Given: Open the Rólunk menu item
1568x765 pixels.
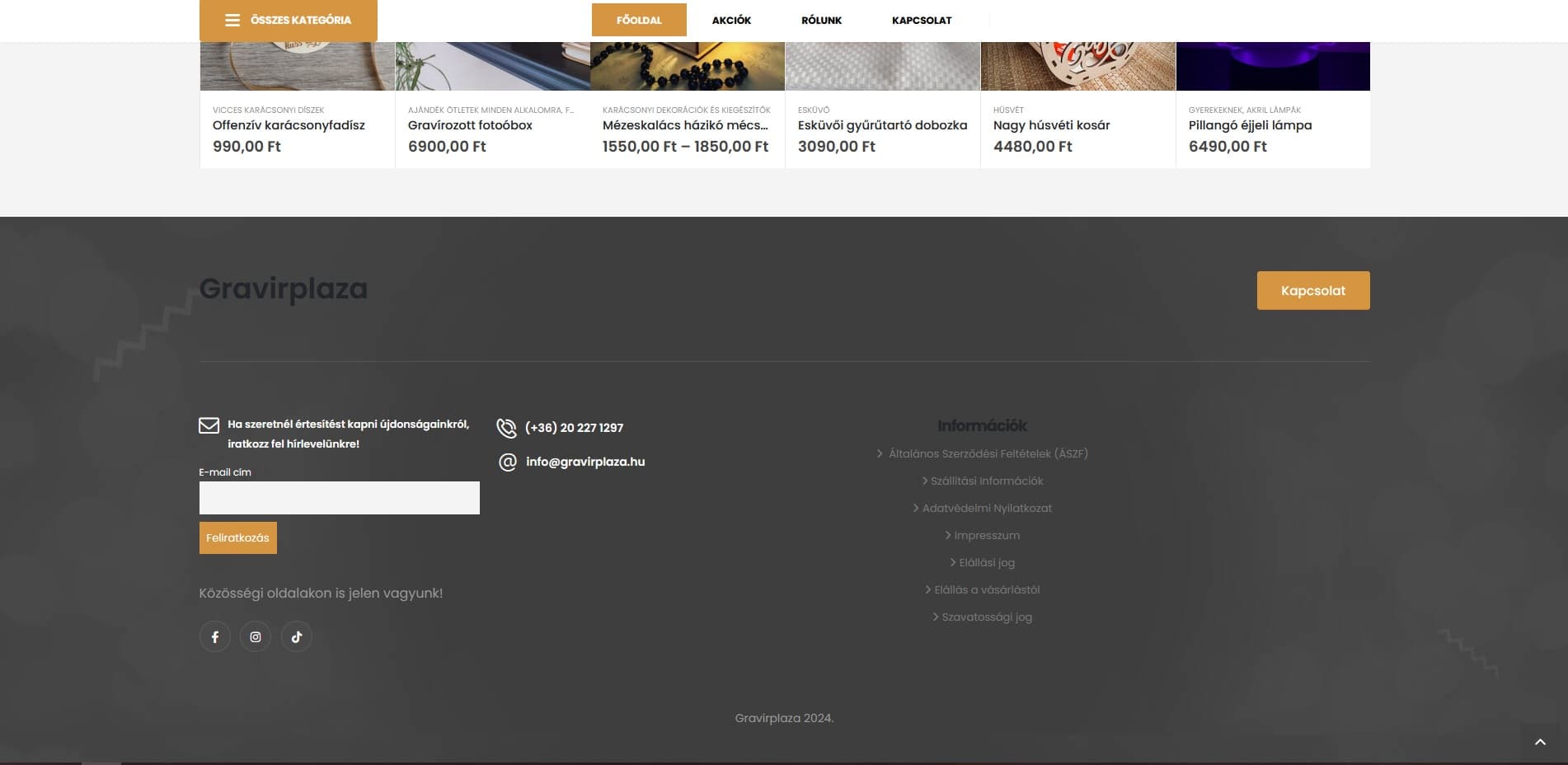Looking at the screenshot, I should point(821,20).
